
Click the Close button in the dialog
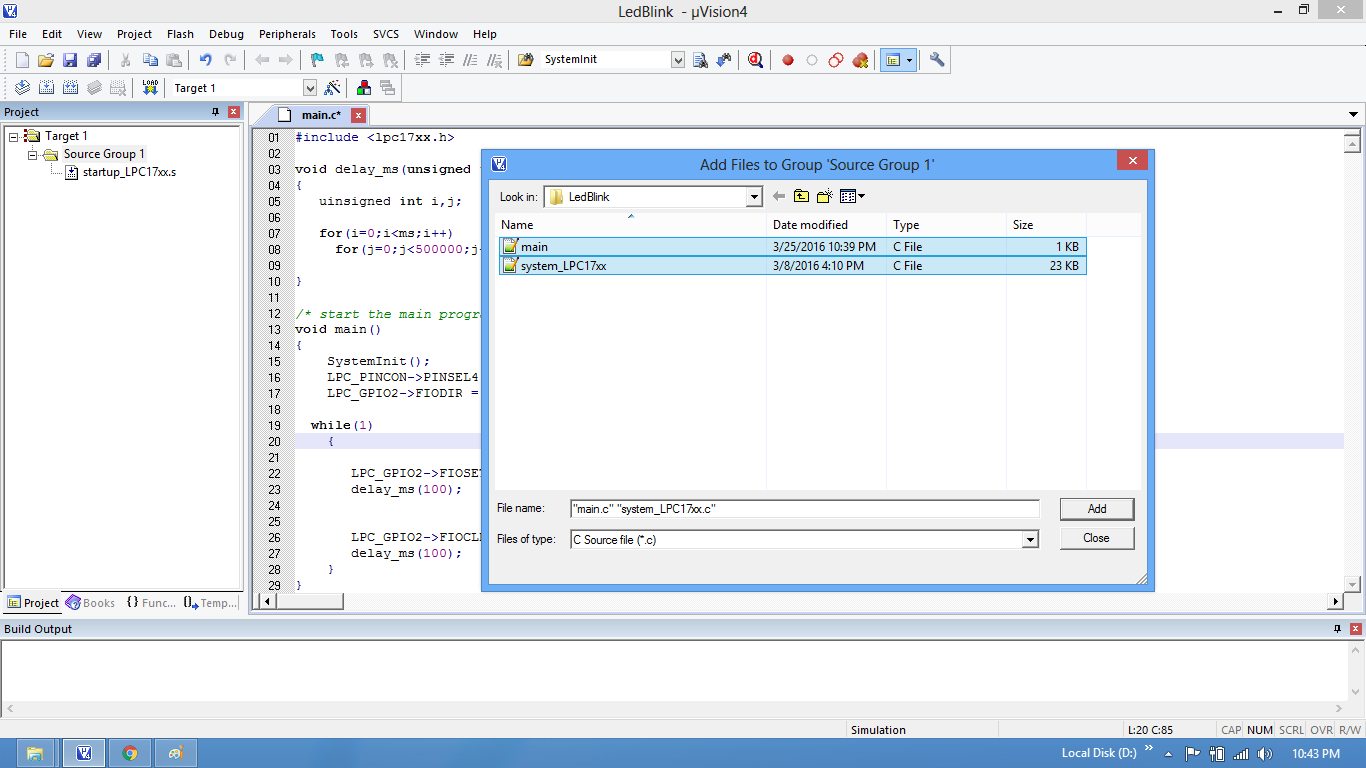[x=1097, y=538]
